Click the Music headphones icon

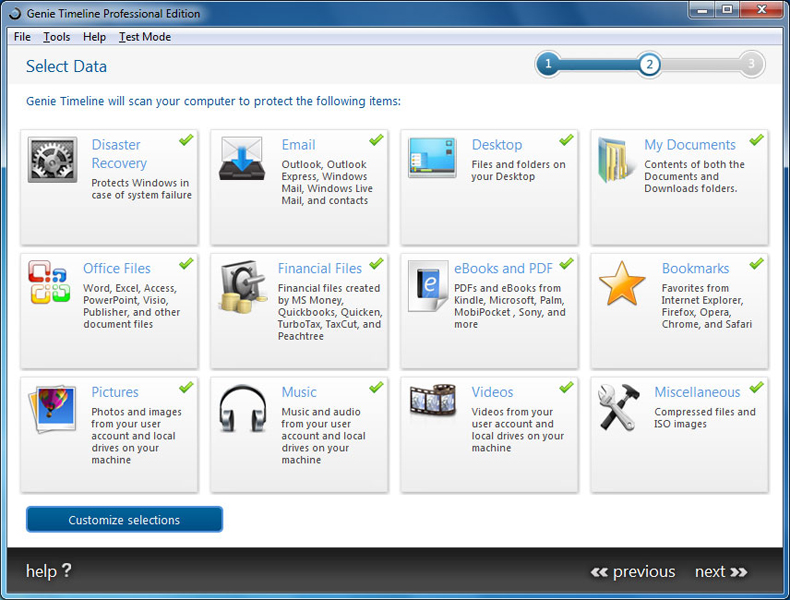(243, 409)
